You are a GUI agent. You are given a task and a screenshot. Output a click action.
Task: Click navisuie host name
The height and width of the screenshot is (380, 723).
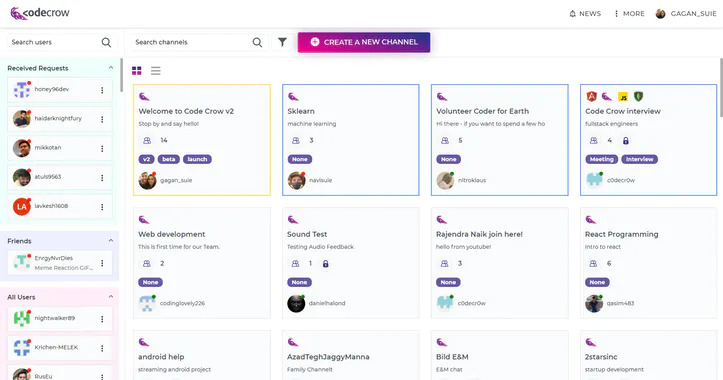320,180
